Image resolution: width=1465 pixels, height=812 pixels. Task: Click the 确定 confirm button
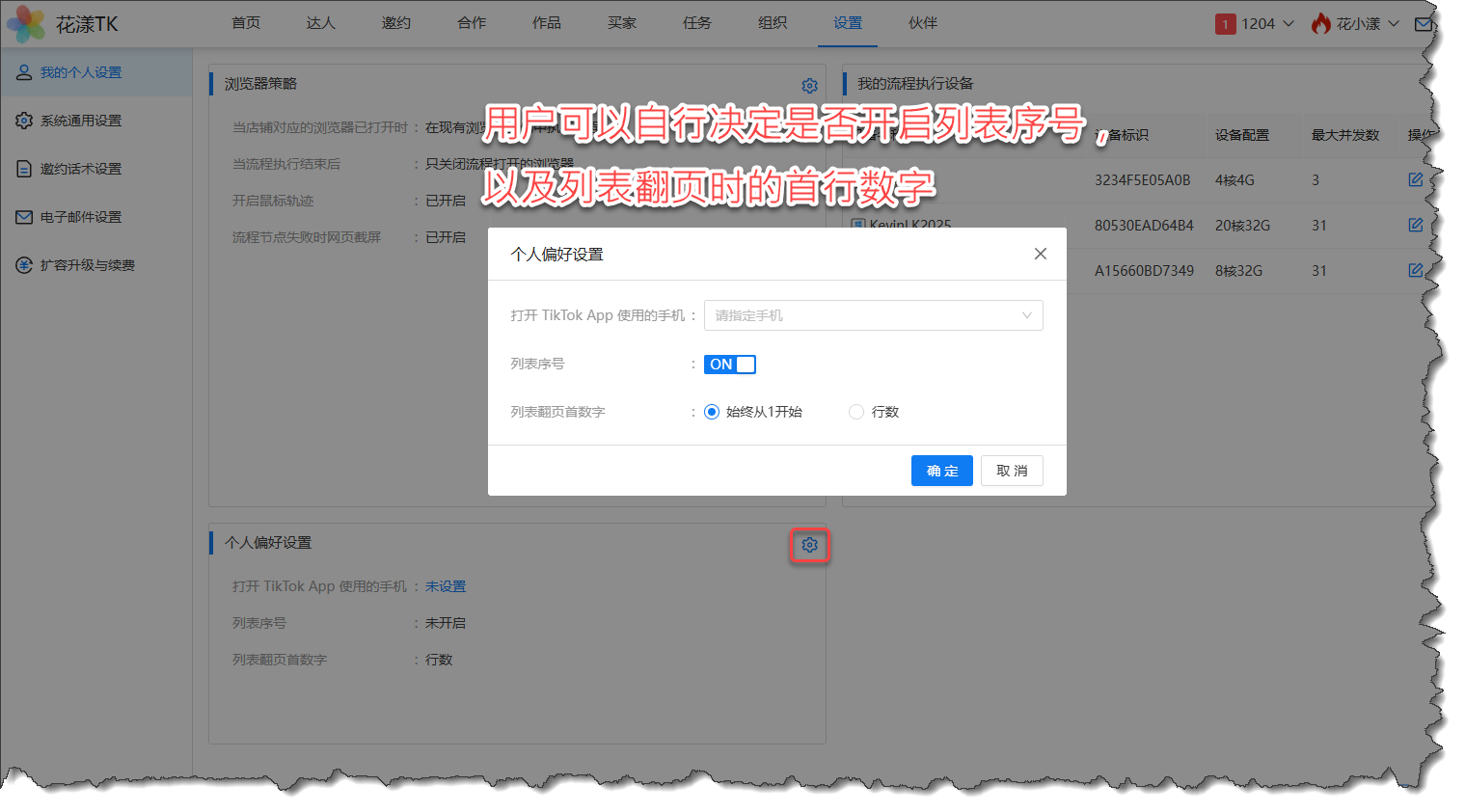click(941, 471)
